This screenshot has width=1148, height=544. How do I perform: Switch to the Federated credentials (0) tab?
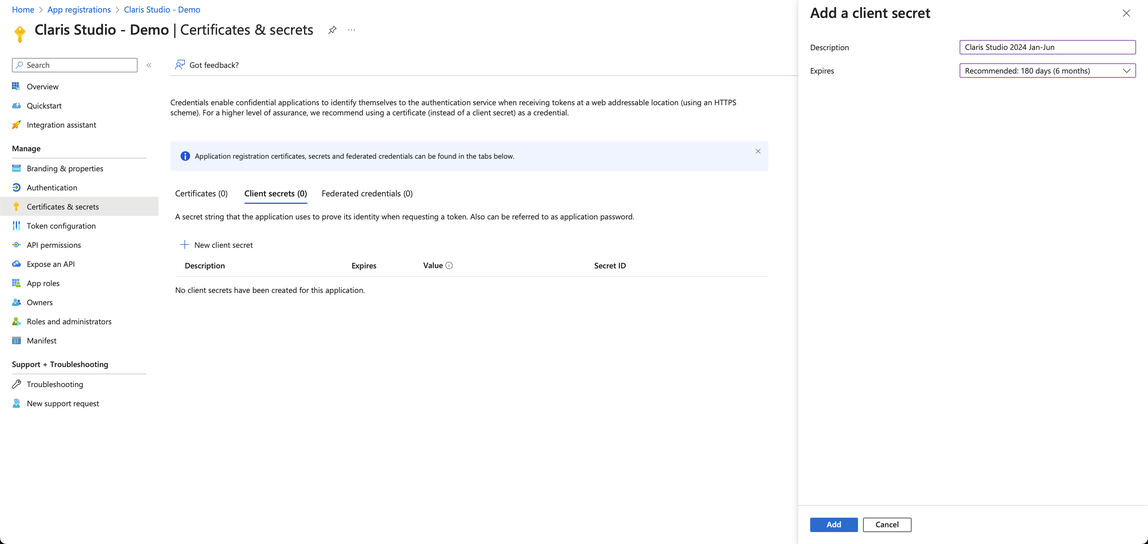coord(367,194)
